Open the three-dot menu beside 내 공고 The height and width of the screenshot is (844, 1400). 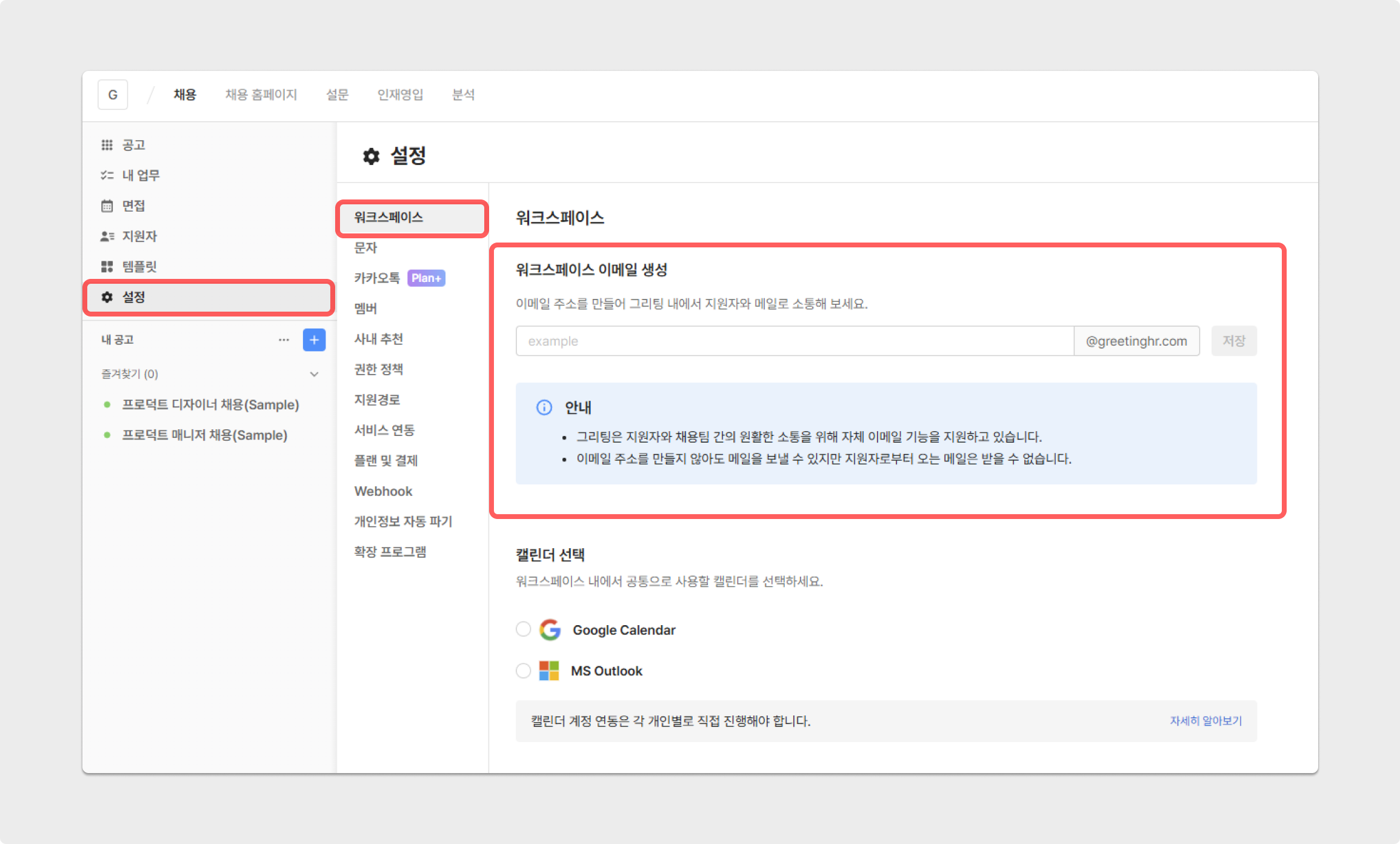(284, 340)
